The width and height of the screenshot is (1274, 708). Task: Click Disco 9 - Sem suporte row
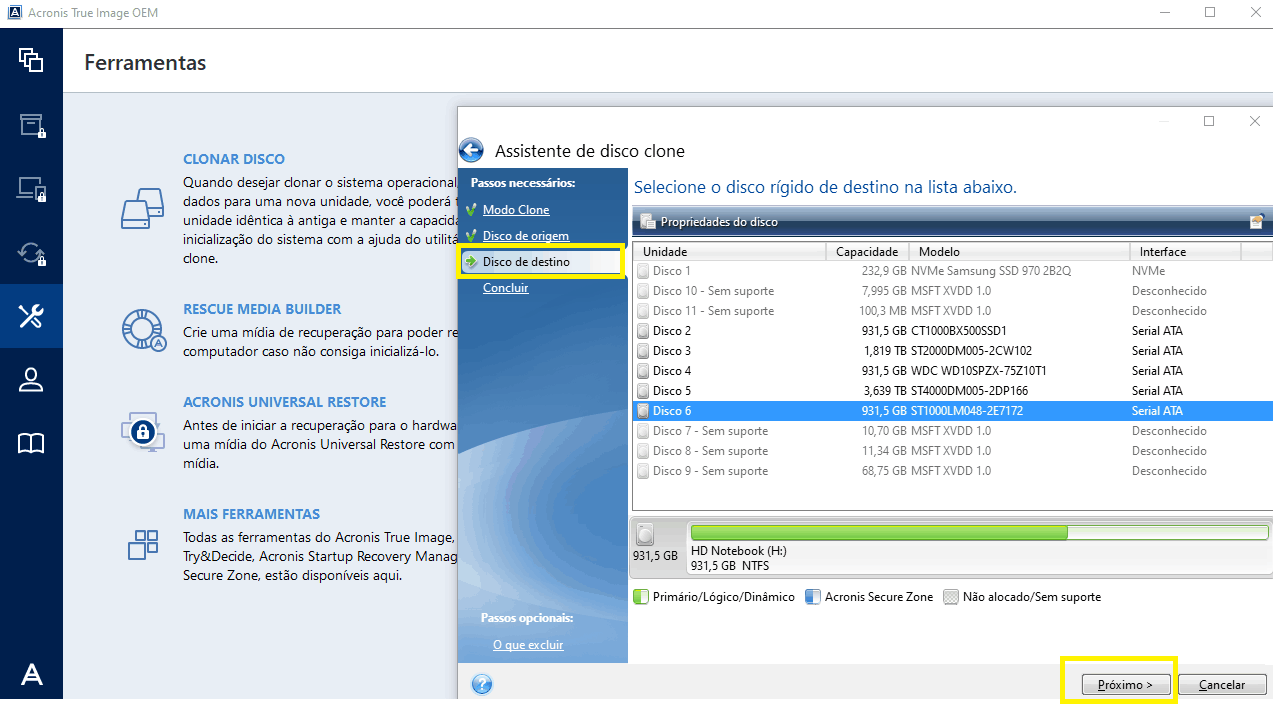pyautogui.click(x=952, y=471)
